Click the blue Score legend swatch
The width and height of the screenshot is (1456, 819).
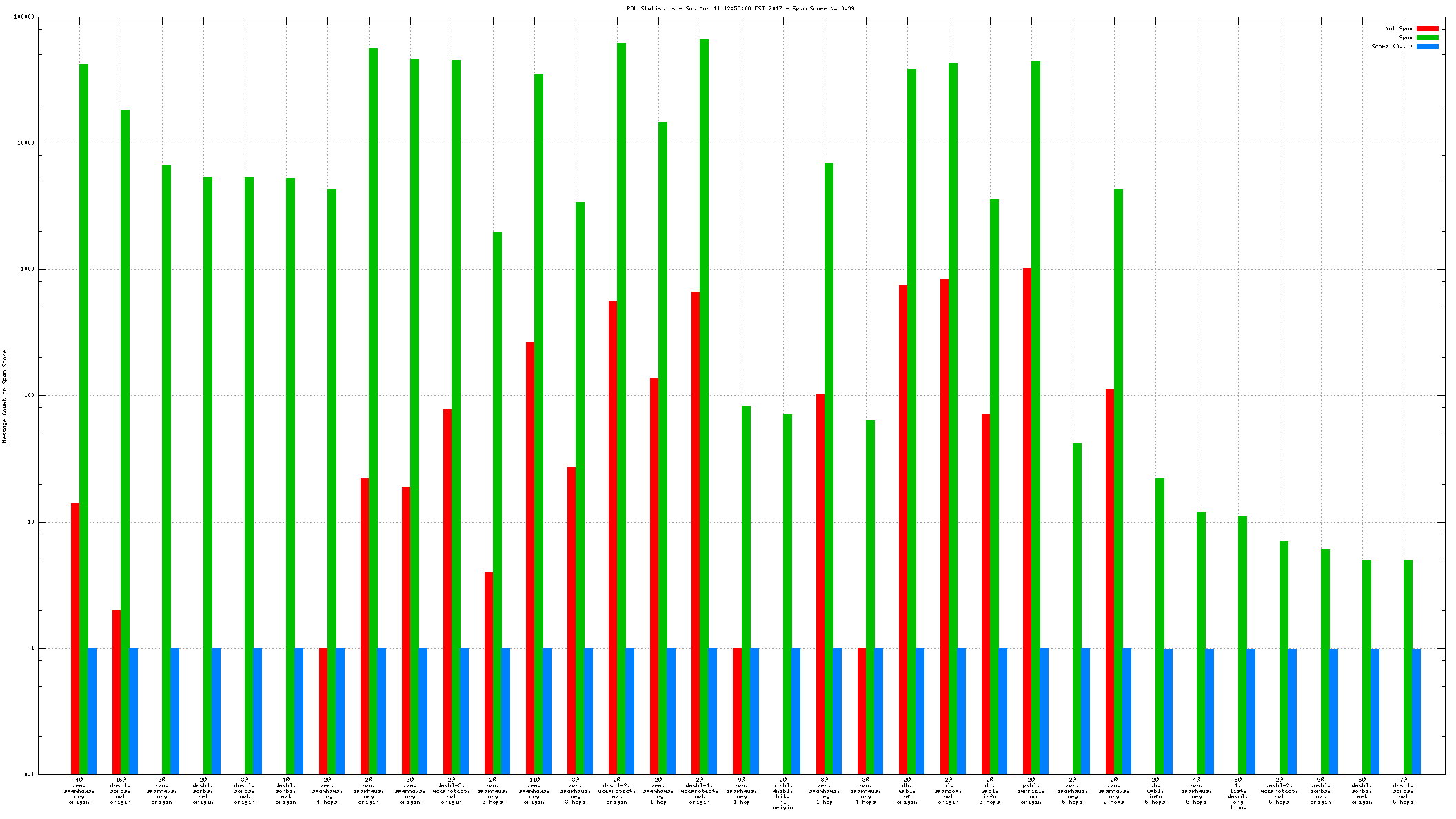tap(1428, 46)
